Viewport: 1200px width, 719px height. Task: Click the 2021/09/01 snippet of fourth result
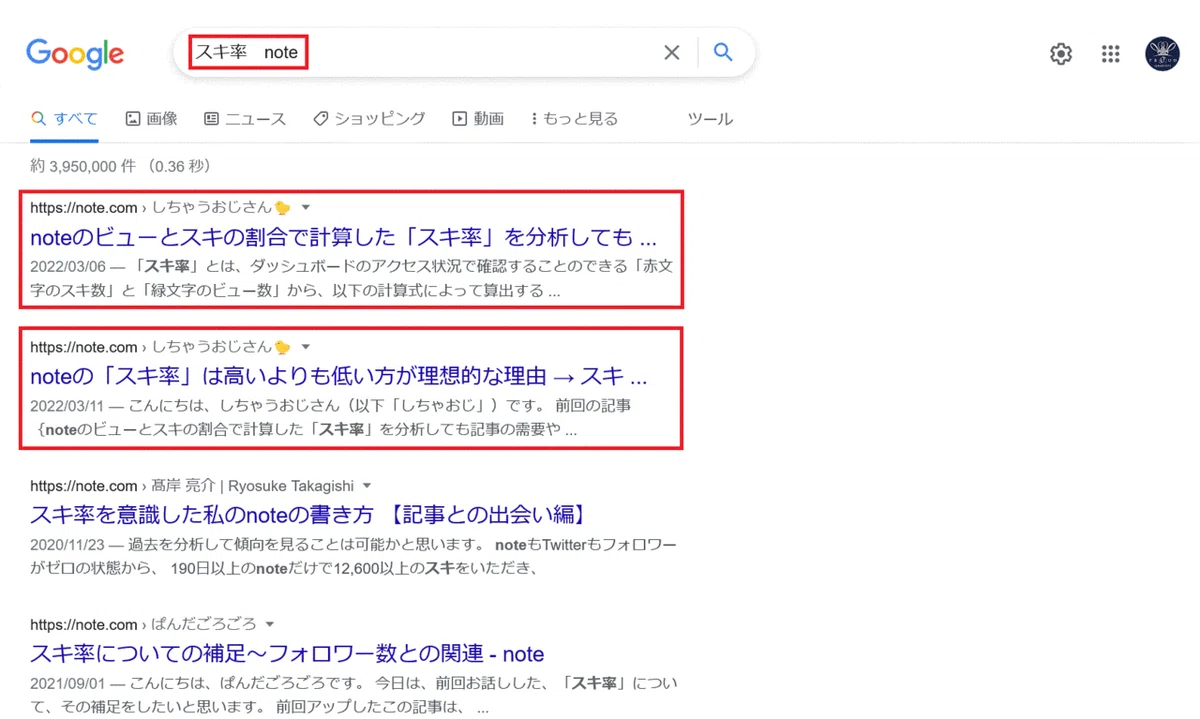pos(354,696)
